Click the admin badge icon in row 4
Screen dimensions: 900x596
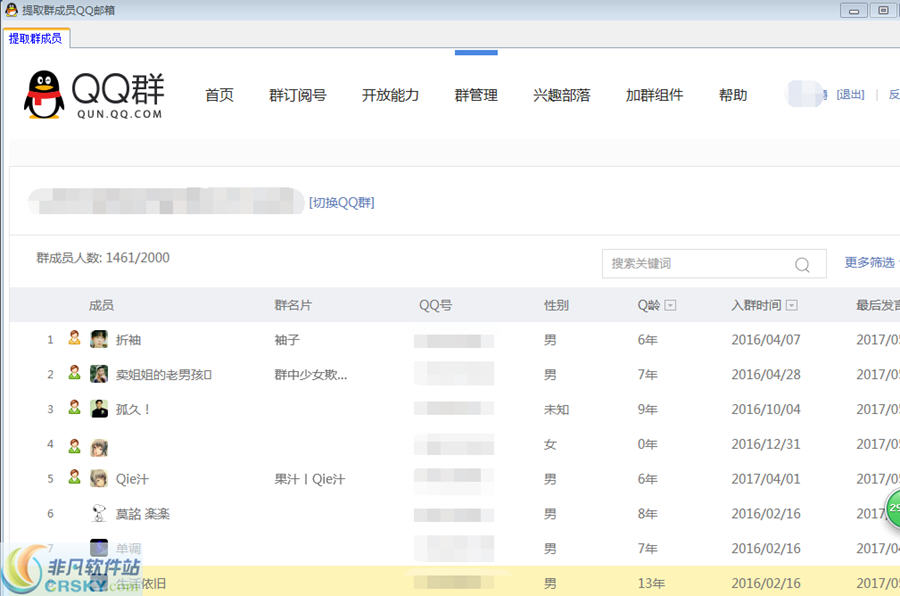[74, 446]
